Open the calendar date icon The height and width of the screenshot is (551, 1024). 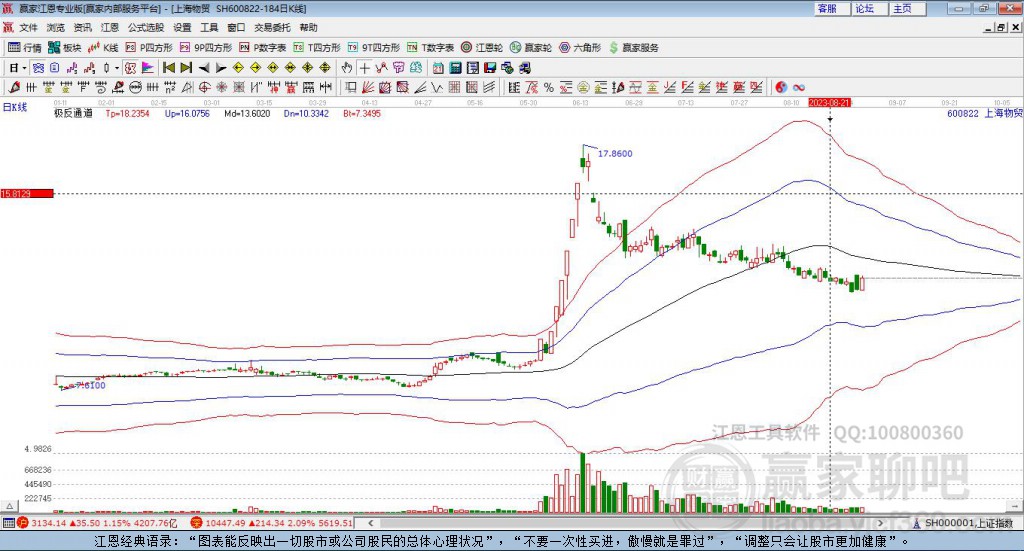[x=438, y=68]
